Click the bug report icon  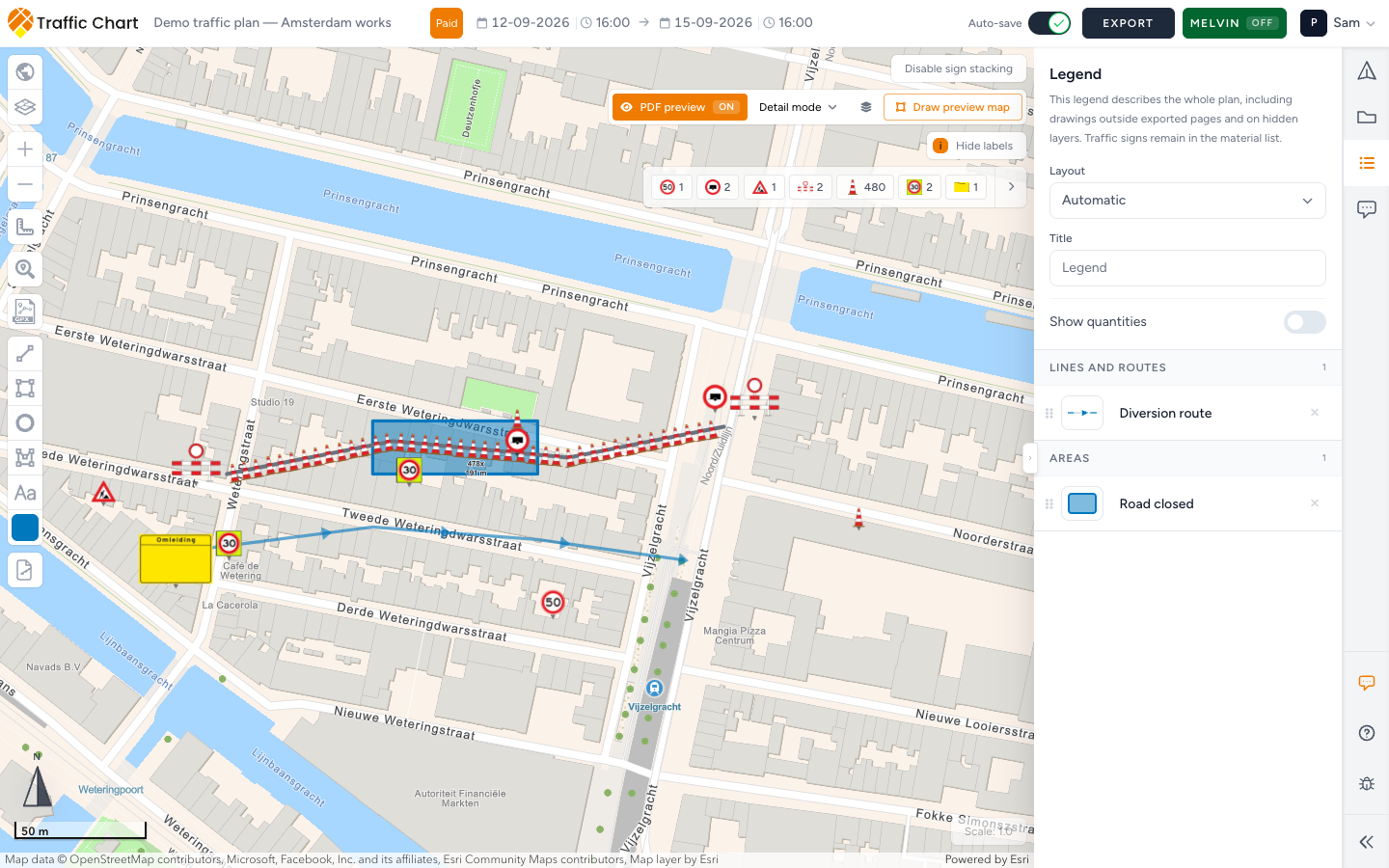[x=1367, y=783]
